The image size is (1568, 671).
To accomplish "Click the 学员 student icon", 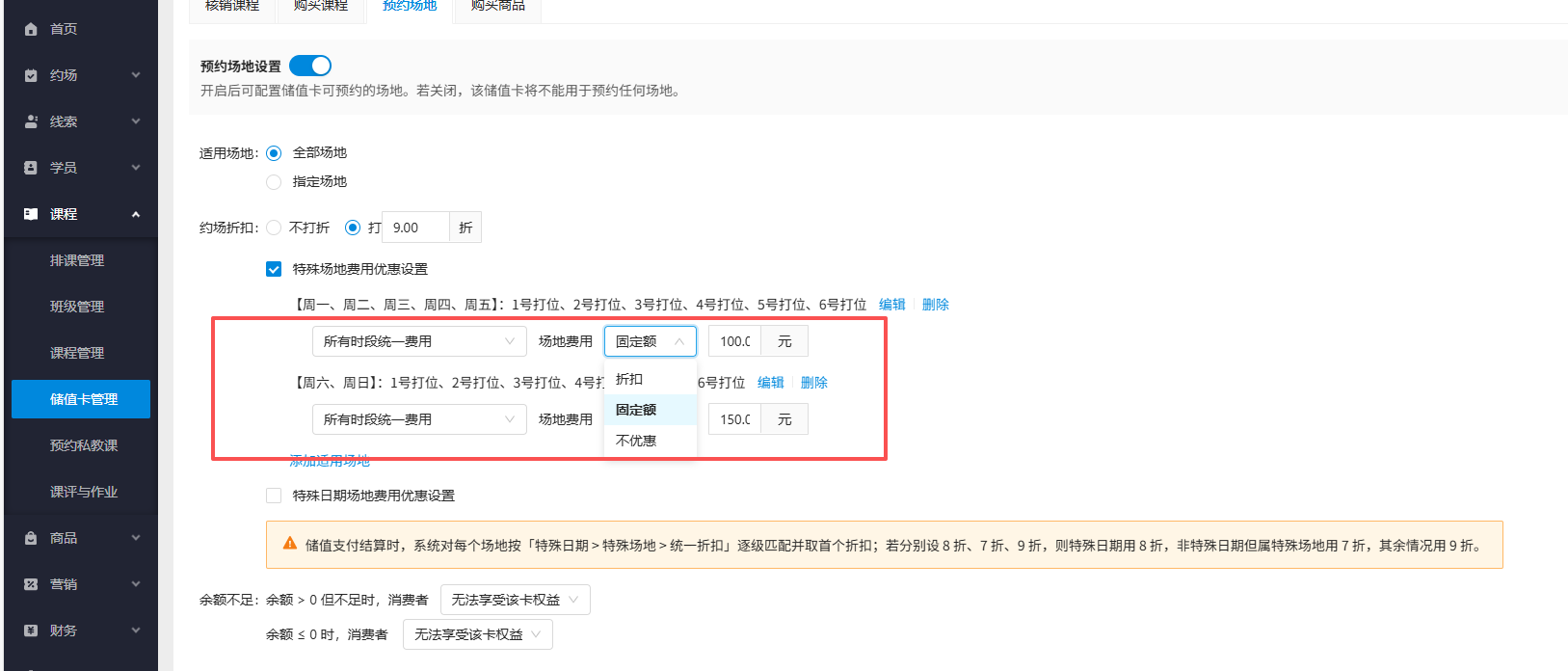I will click(x=31, y=168).
